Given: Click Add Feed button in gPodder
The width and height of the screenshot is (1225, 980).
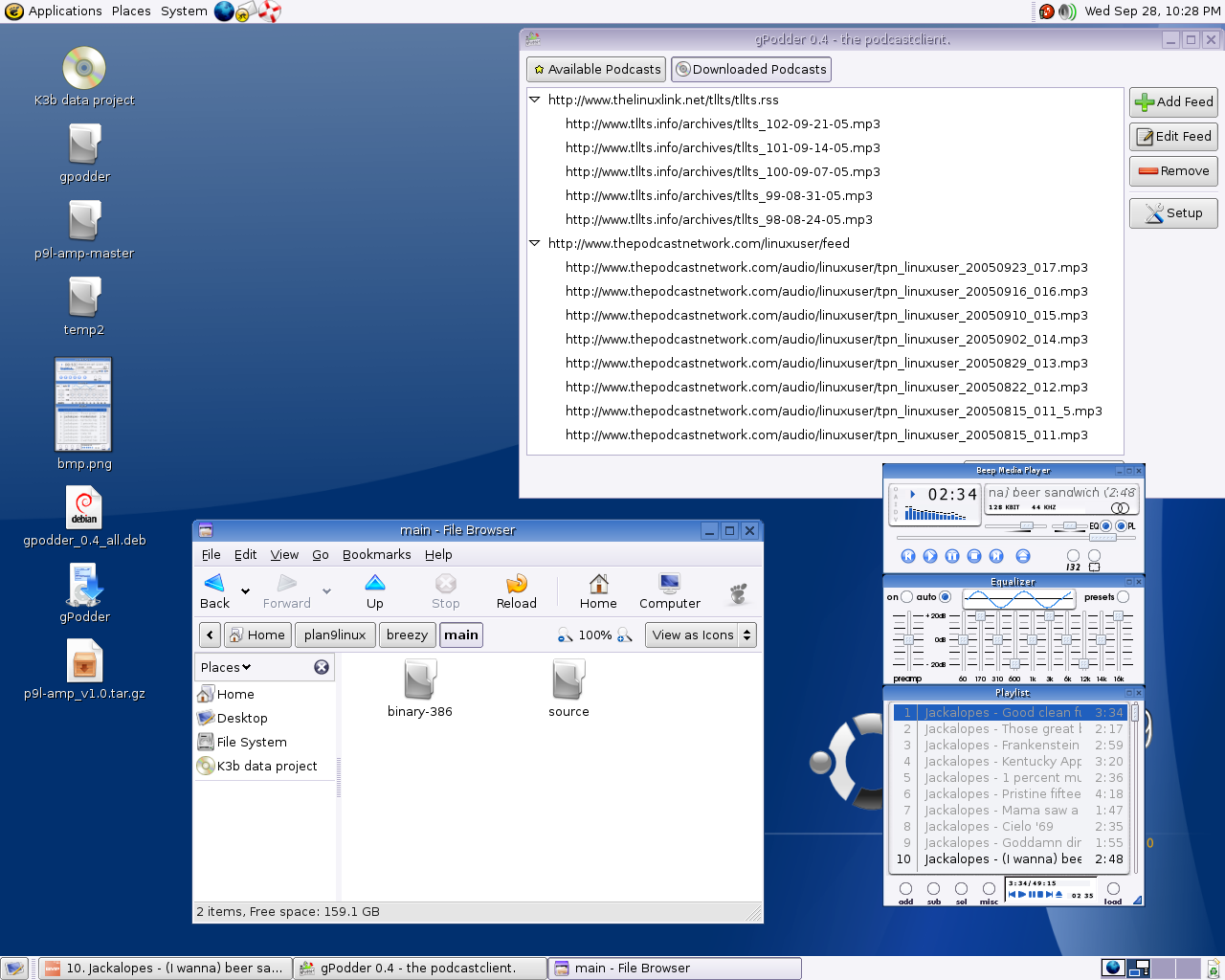Looking at the screenshot, I should [x=1173, y=101].
